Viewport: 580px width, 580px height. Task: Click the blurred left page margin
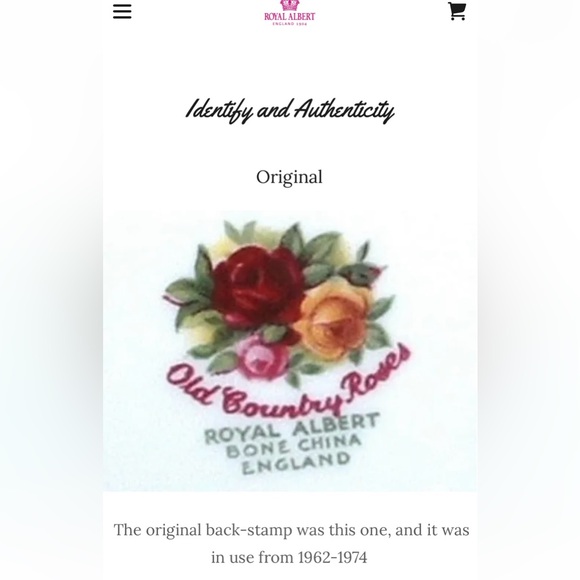pos(51,290)
